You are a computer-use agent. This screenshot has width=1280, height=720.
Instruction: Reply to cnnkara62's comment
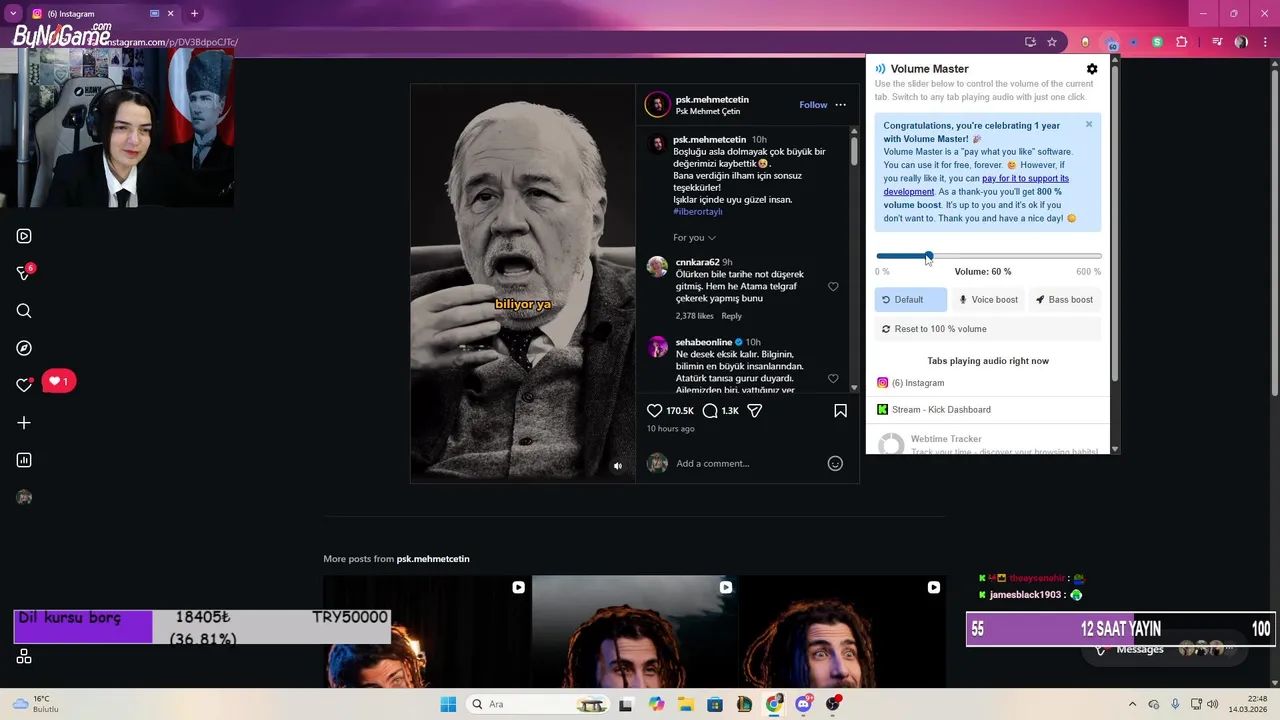point(732,316)
